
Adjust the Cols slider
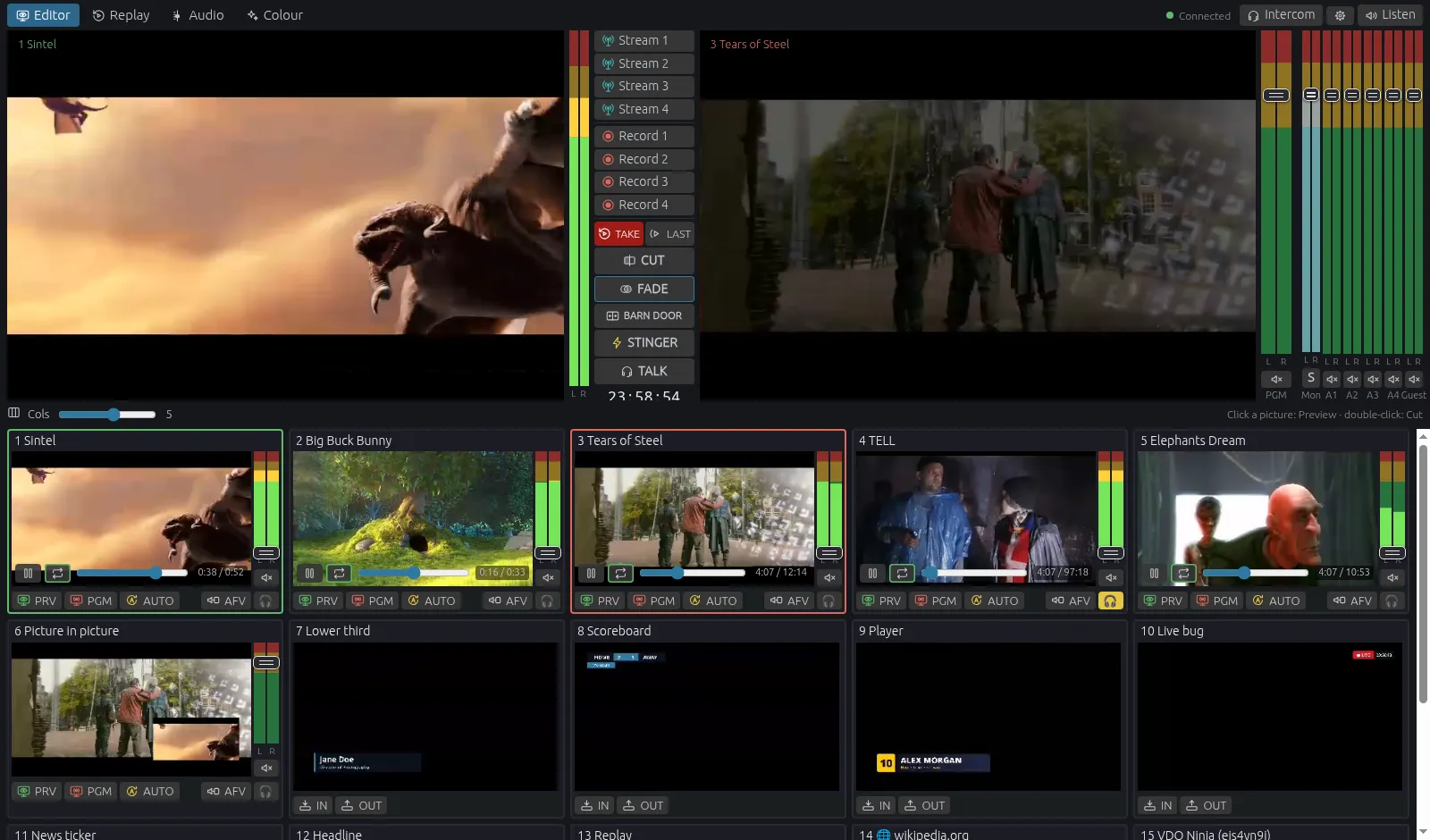point(107,415)
